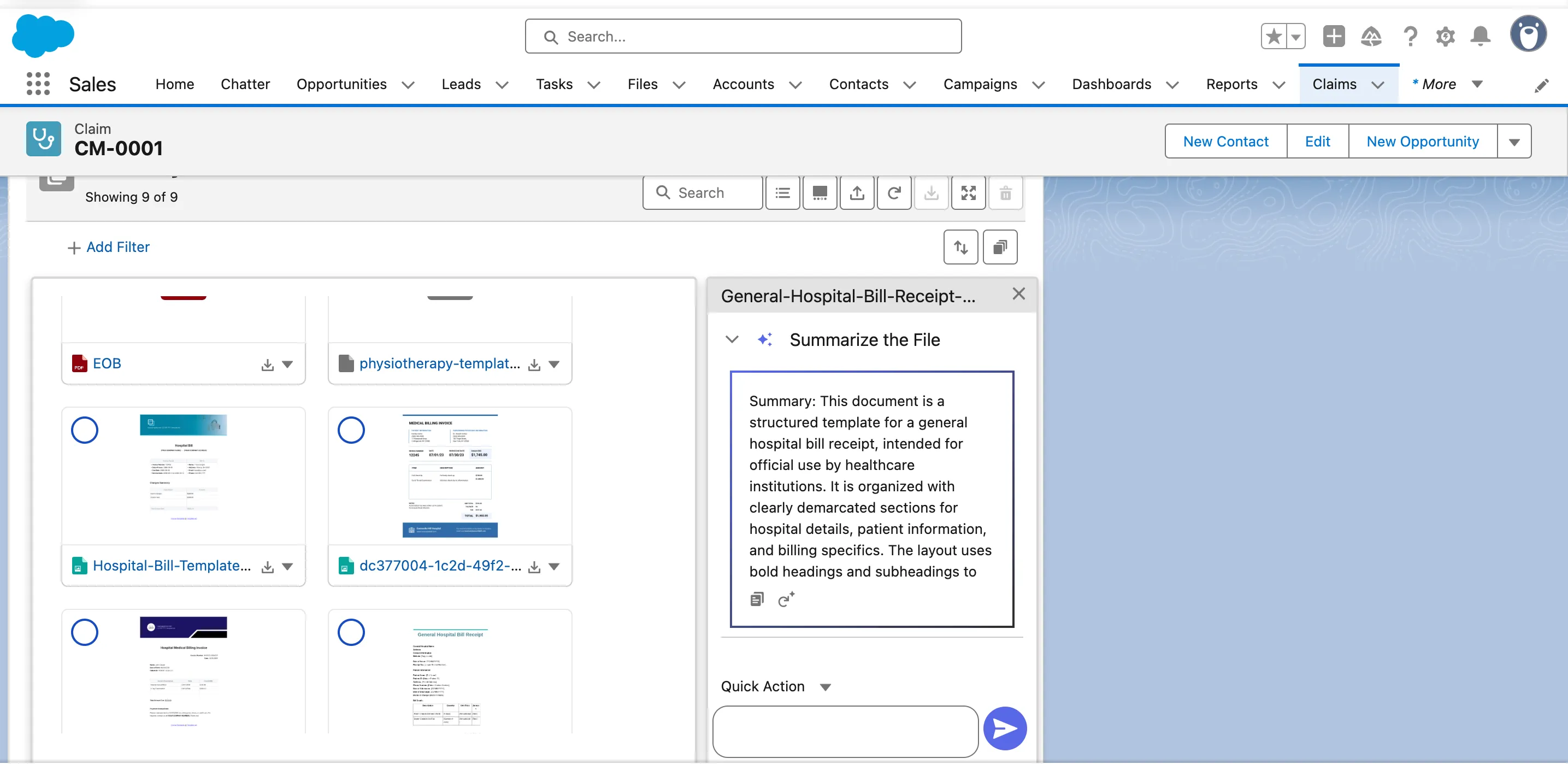Switch to list view icon
This screenshot has width=1568, height=764.
(x=782, y=193)
